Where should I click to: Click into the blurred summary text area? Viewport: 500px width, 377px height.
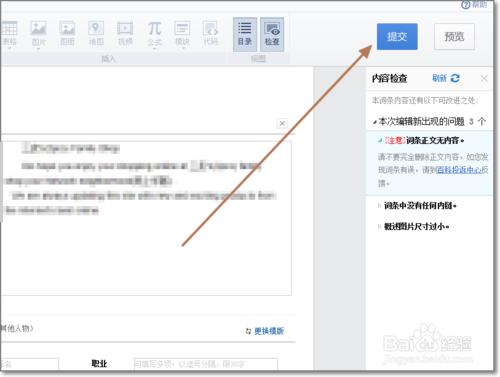click(x=146, y=218)
